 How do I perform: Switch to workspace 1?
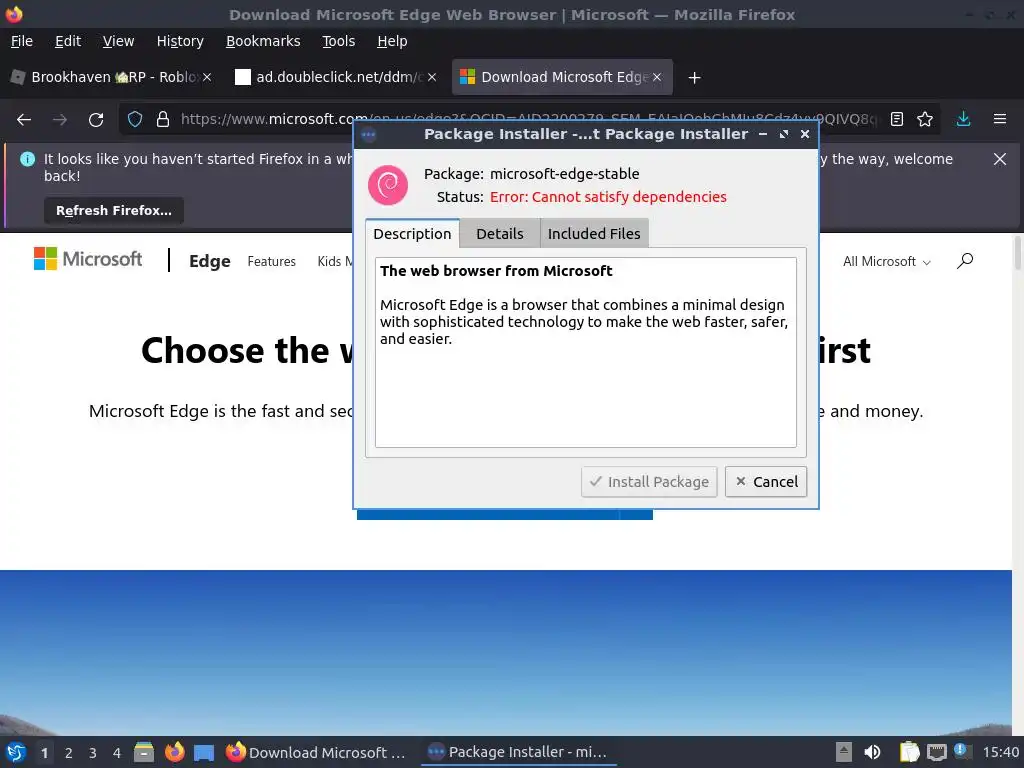44,753
